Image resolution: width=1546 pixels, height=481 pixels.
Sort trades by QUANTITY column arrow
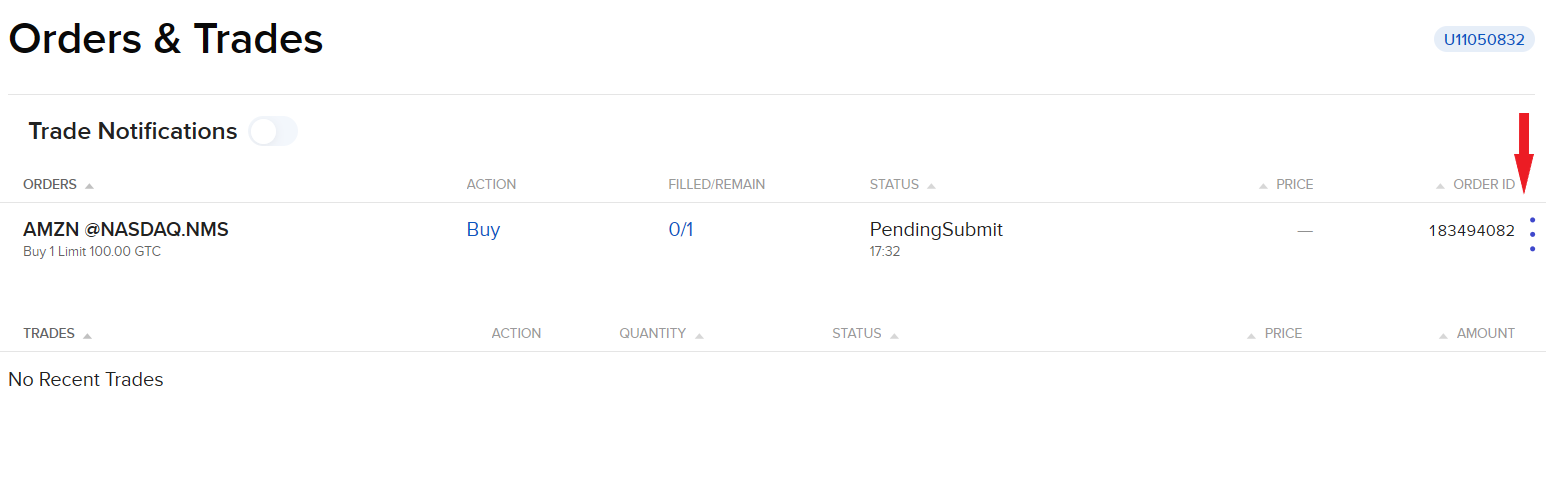(698, 335)
